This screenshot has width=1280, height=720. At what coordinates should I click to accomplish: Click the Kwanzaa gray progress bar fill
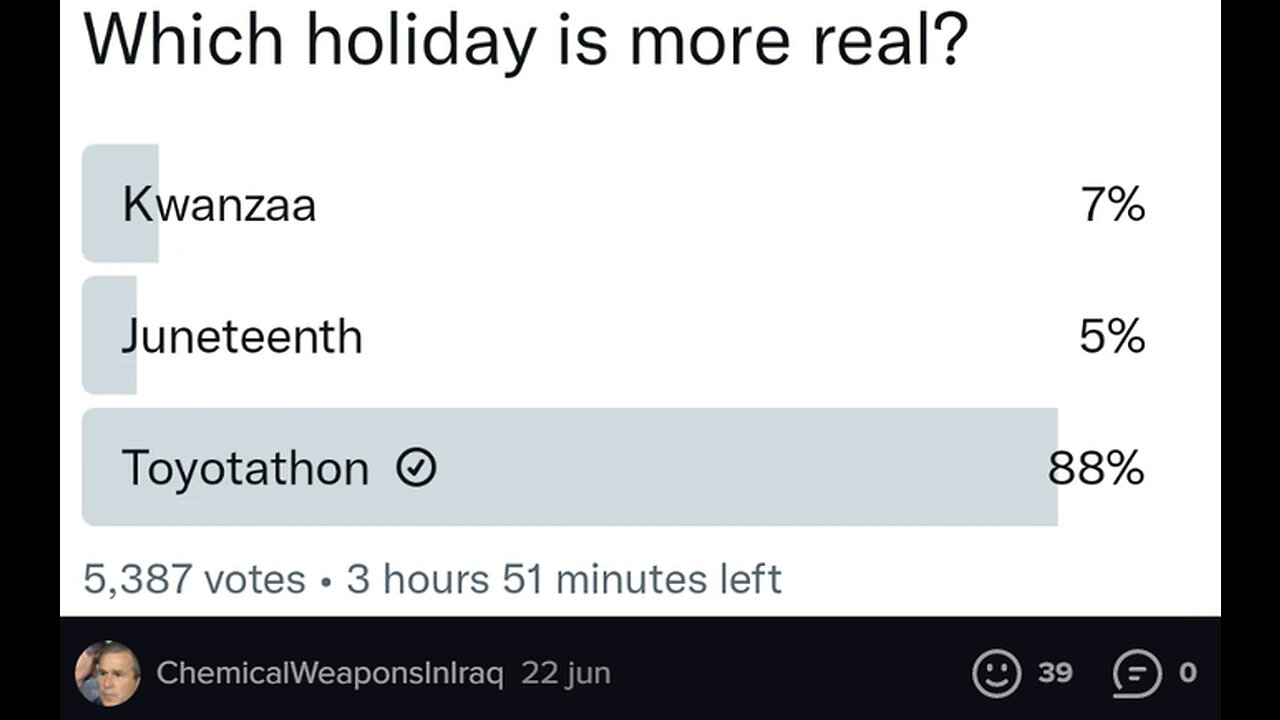120,203
